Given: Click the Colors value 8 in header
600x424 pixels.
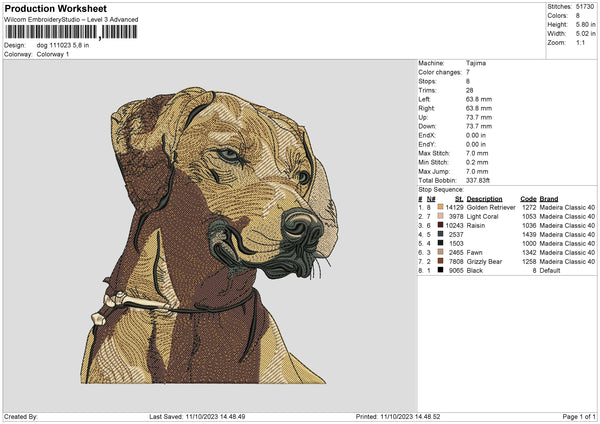Looking at the screenshot, I should click(x=578, y=16).
